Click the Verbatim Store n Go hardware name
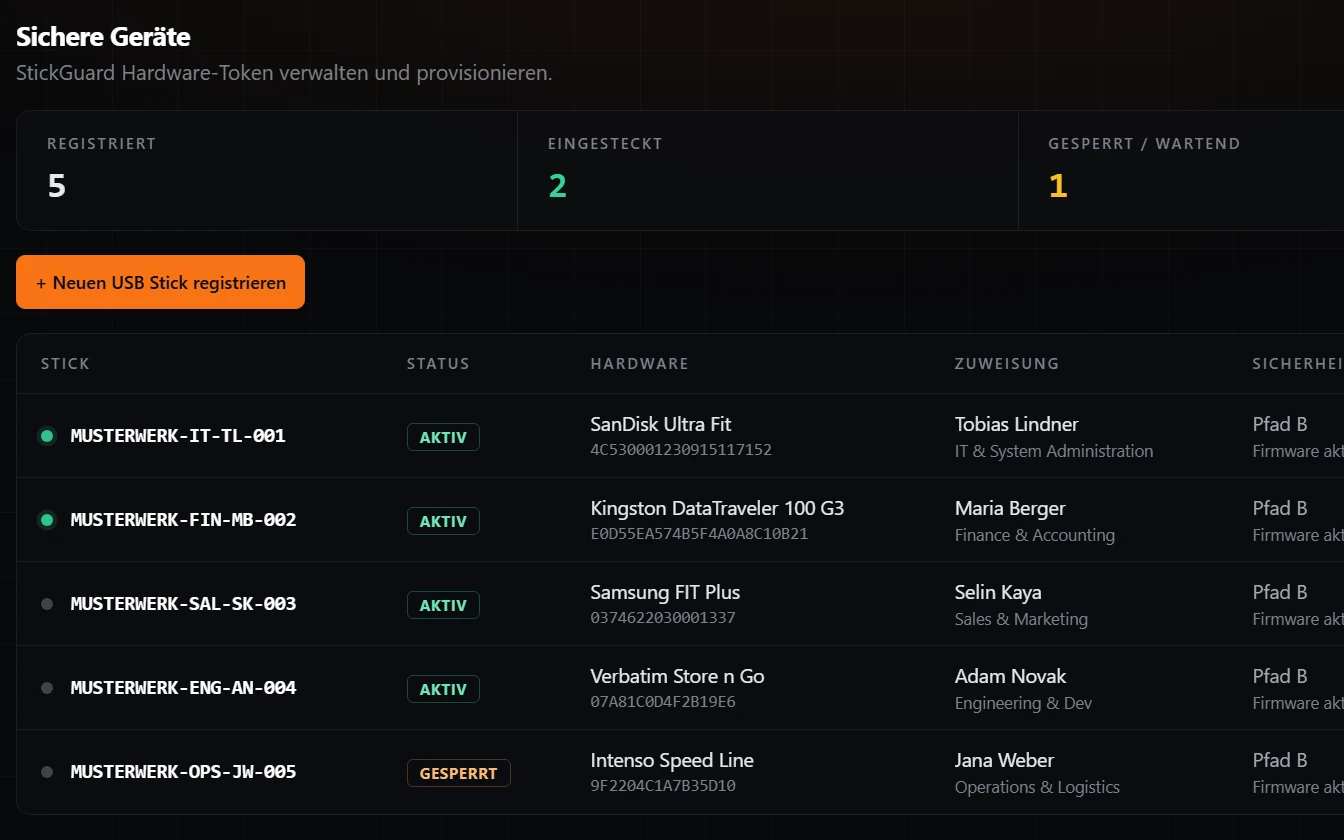Viewport: 1344px width, 840px height. (x=677, y=676)
